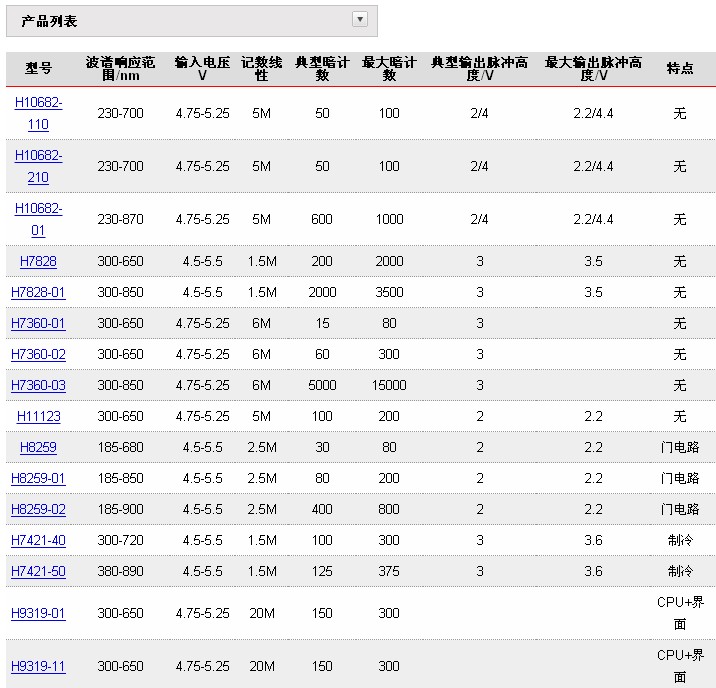Select 5000 typical dark count cell
This screenshot has width=716, height=688.
(322, 385)
